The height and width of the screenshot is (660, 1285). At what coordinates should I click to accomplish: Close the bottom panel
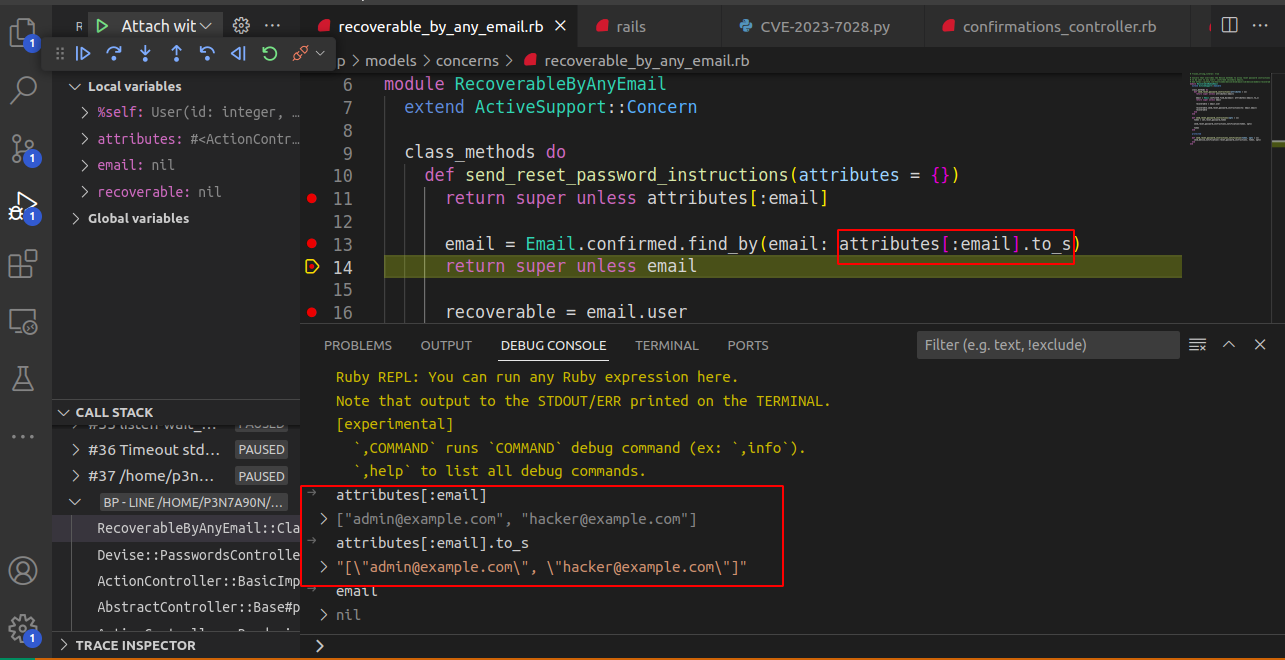coord(1260,345)
